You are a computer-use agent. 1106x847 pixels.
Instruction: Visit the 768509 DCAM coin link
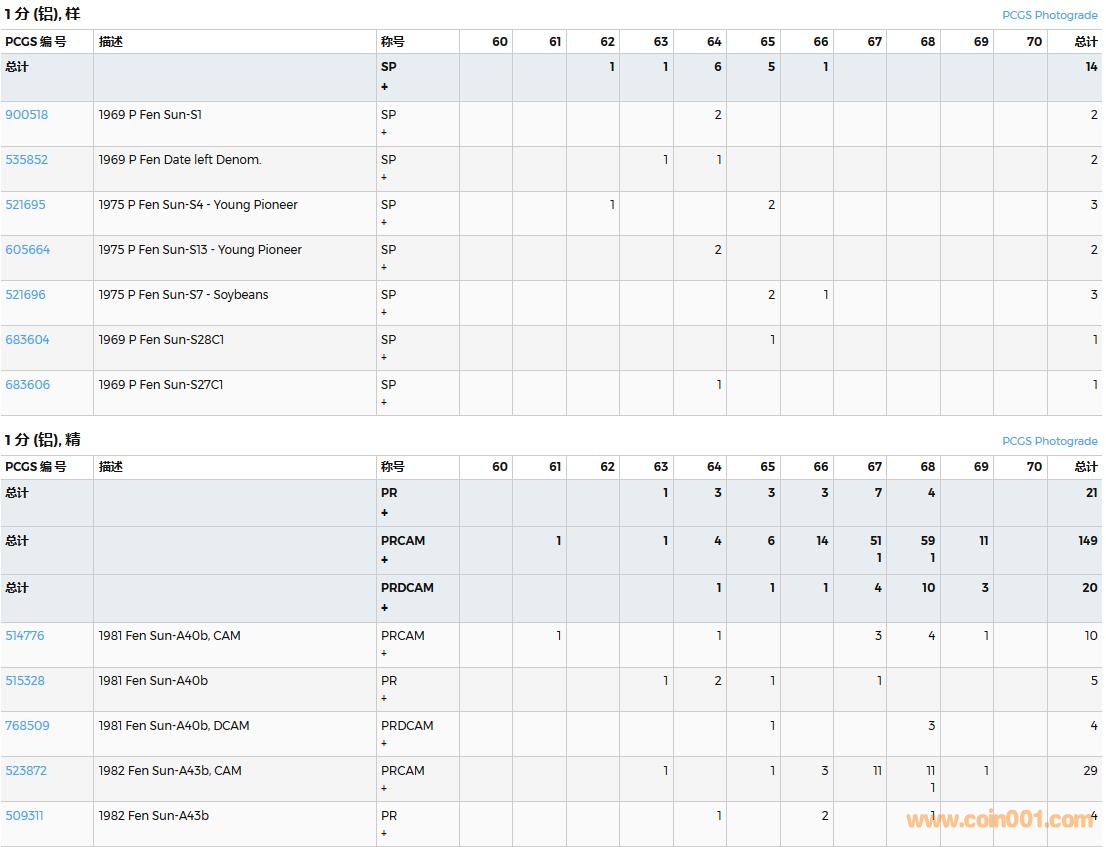pos(27,726)
